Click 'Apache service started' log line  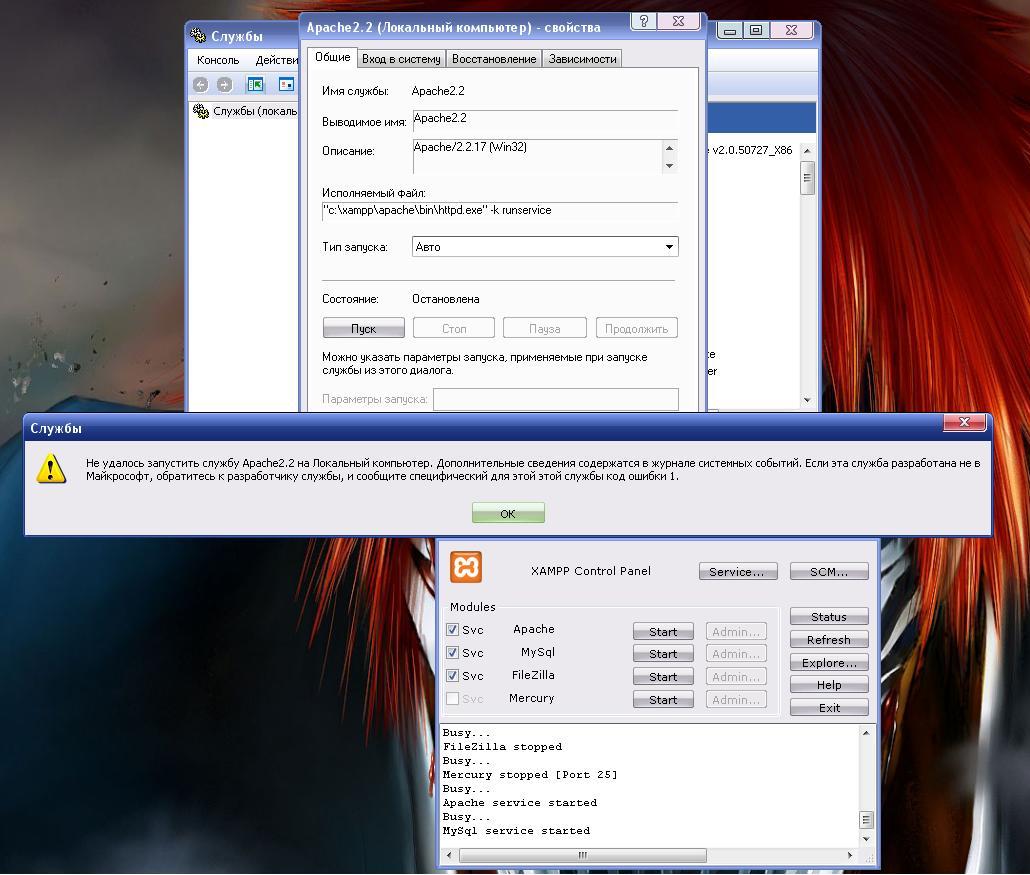coord(520,803)
